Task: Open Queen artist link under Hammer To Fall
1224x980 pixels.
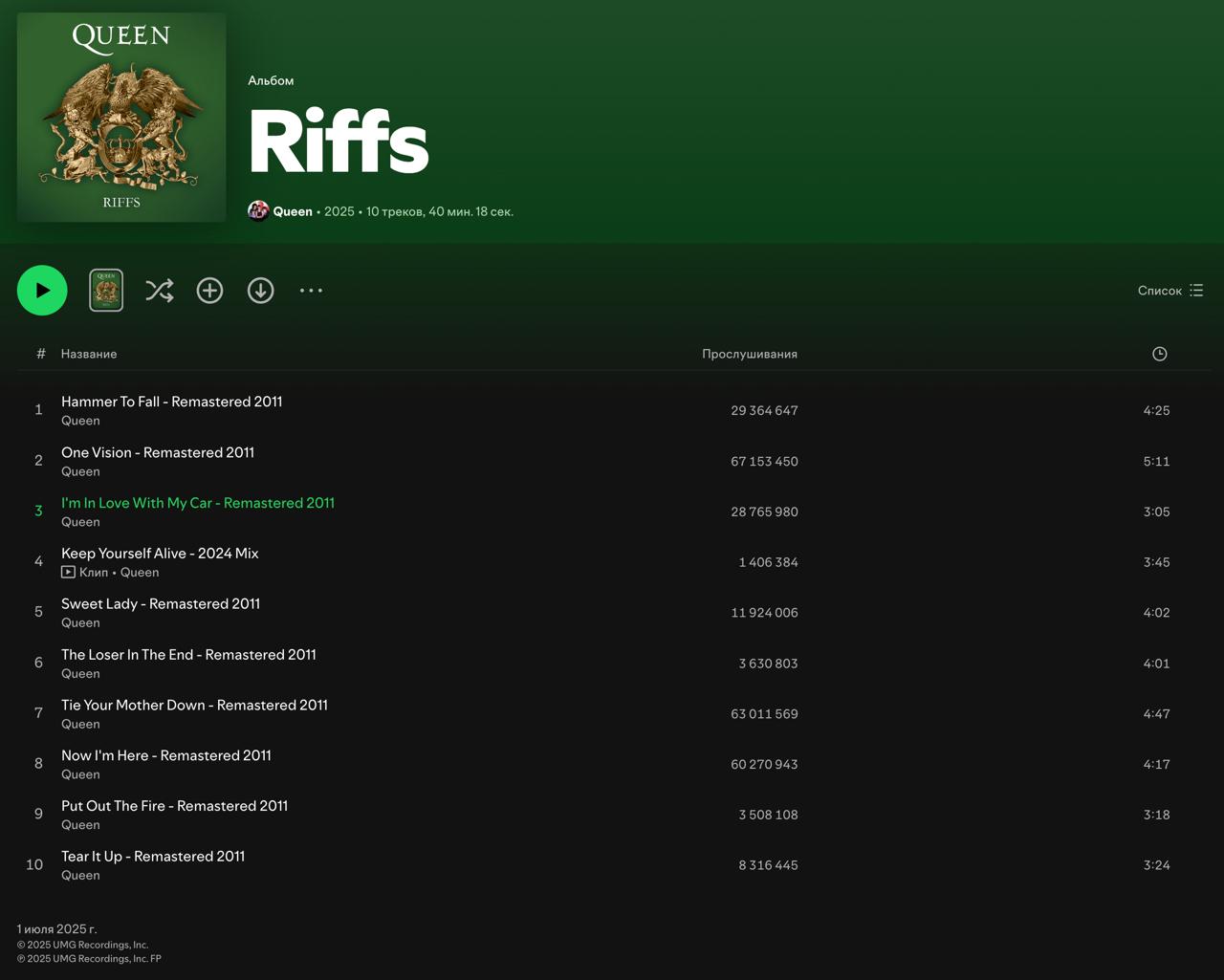Action: pos(80,421)
